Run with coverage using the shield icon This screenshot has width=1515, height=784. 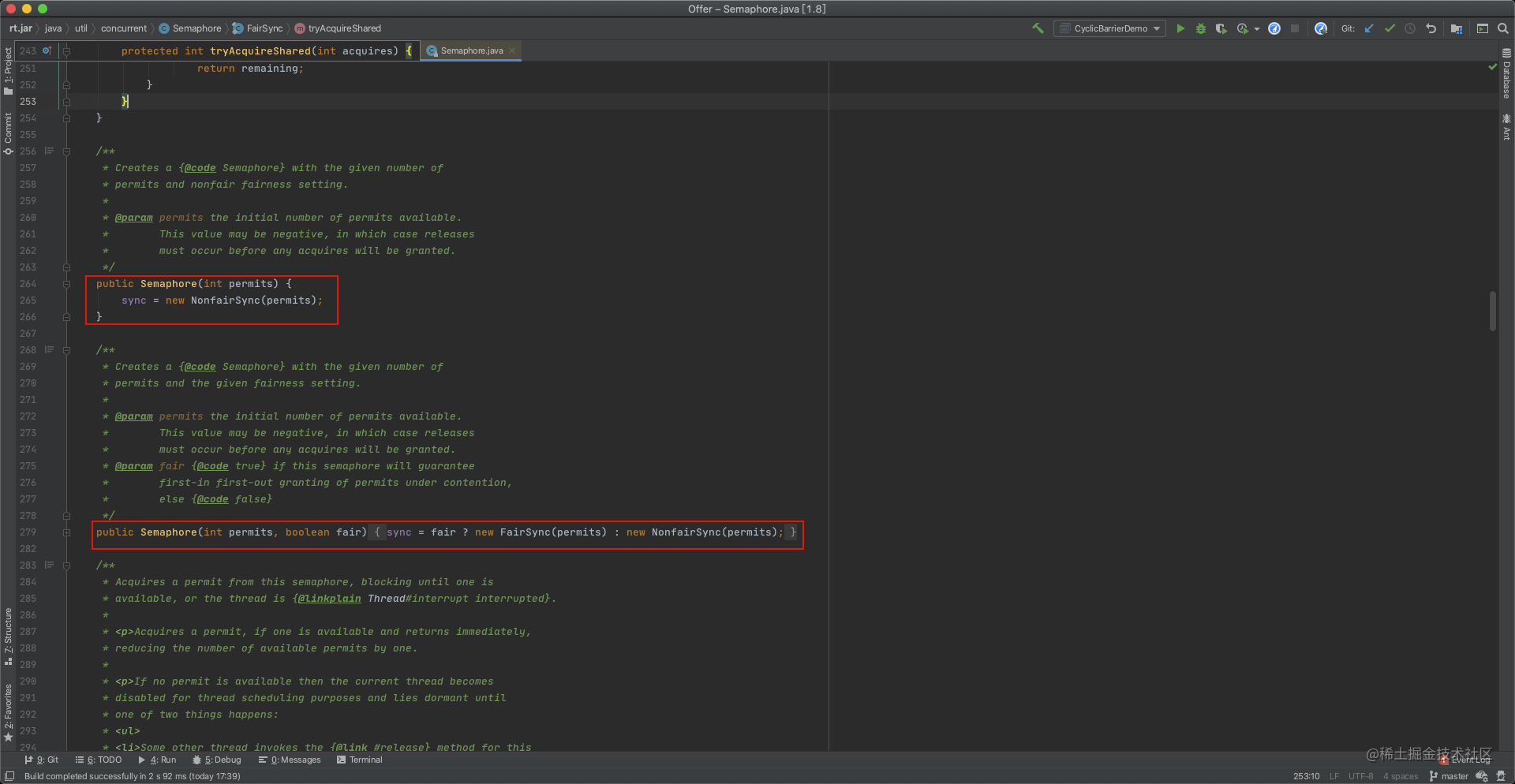click(x=1221, y=28)
